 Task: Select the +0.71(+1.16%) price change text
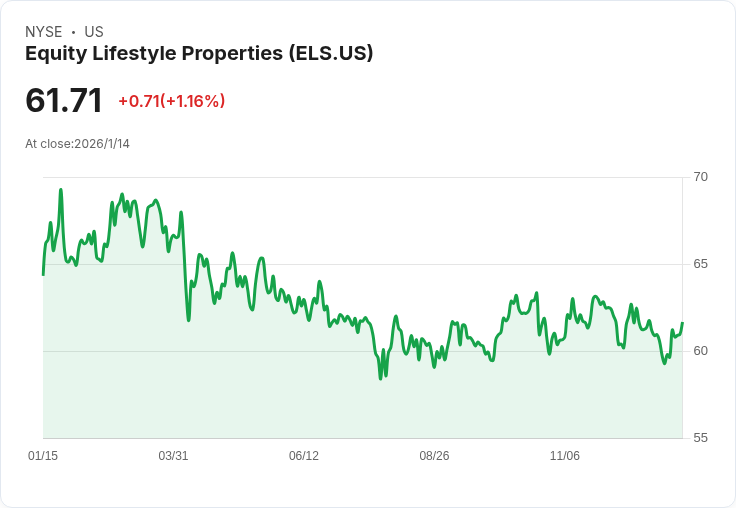tap(171, 101)
